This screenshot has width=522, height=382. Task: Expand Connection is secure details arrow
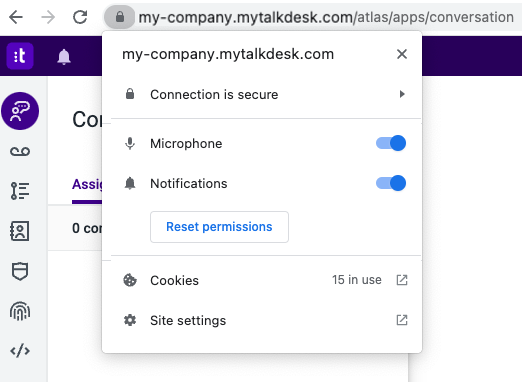pyautogui.click(x=402, y=94)
